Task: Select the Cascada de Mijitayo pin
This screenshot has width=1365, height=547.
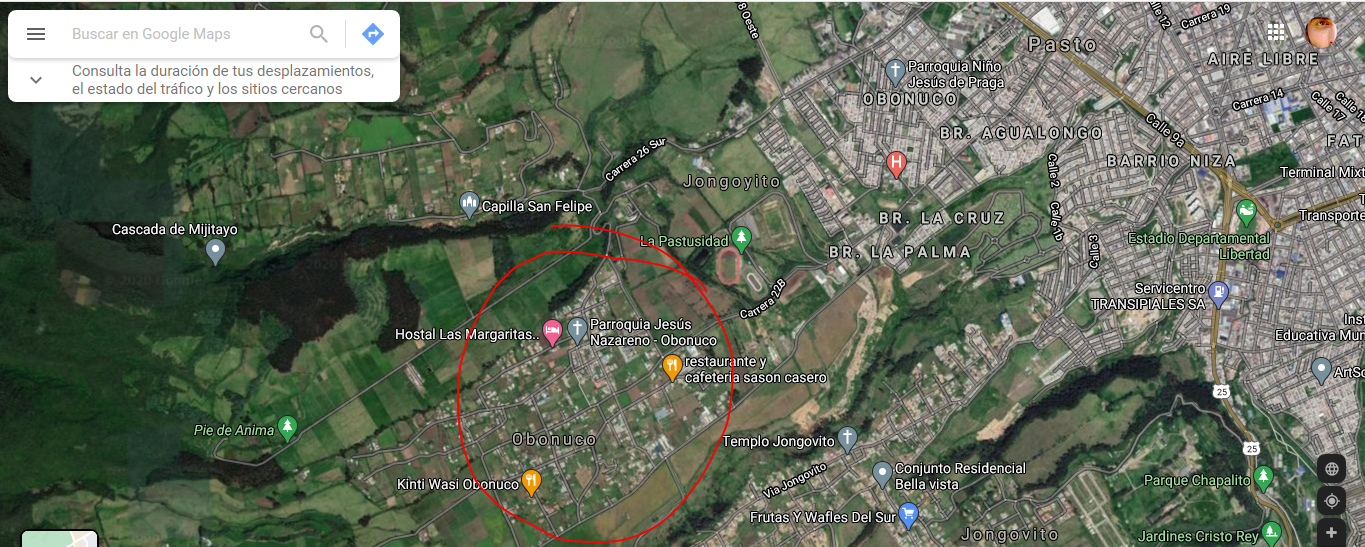Action: coord(215,251)
